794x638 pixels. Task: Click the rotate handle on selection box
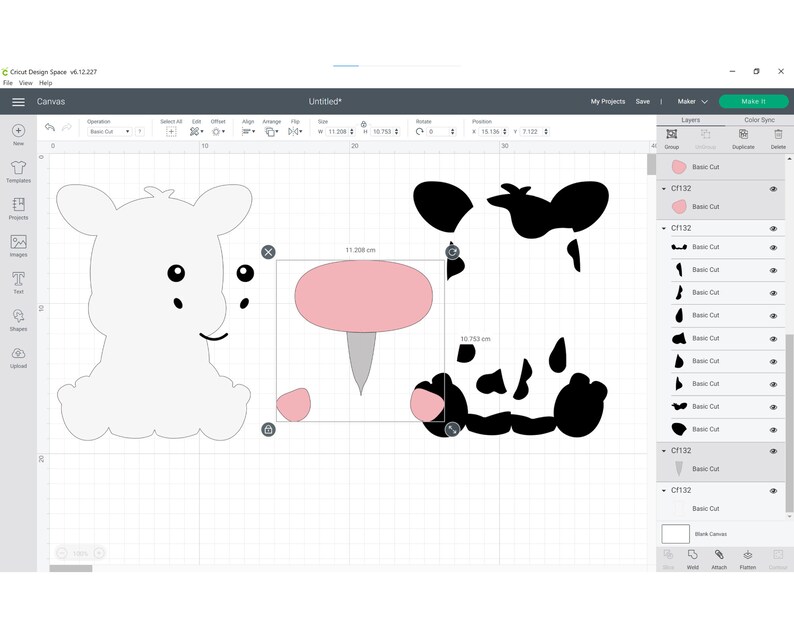(452, 252)
